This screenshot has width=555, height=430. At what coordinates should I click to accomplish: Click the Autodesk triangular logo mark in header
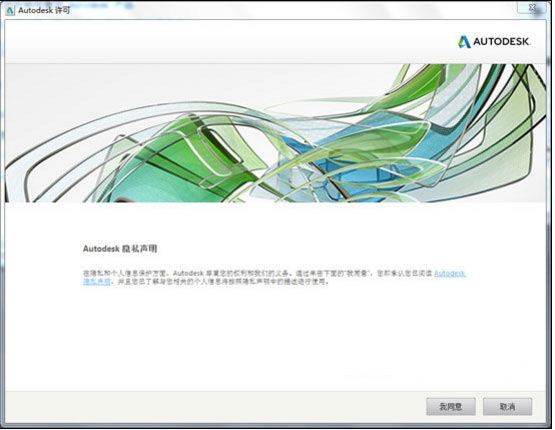tap(464, 42)
